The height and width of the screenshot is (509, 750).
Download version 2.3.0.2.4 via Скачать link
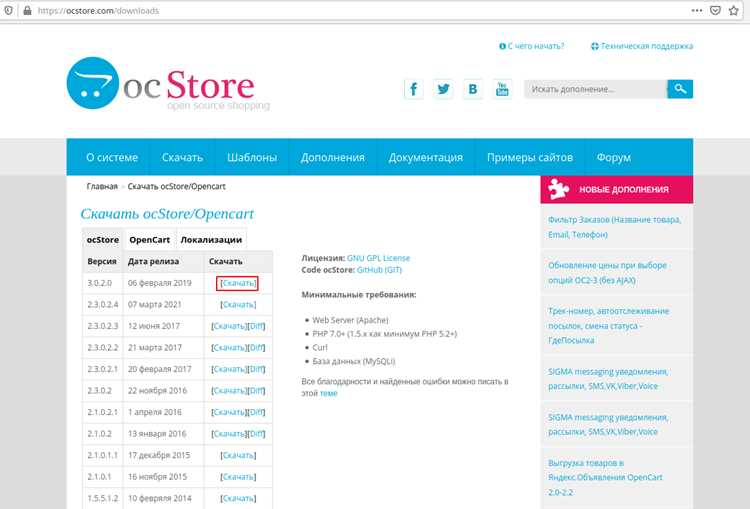tap(238, 305)
